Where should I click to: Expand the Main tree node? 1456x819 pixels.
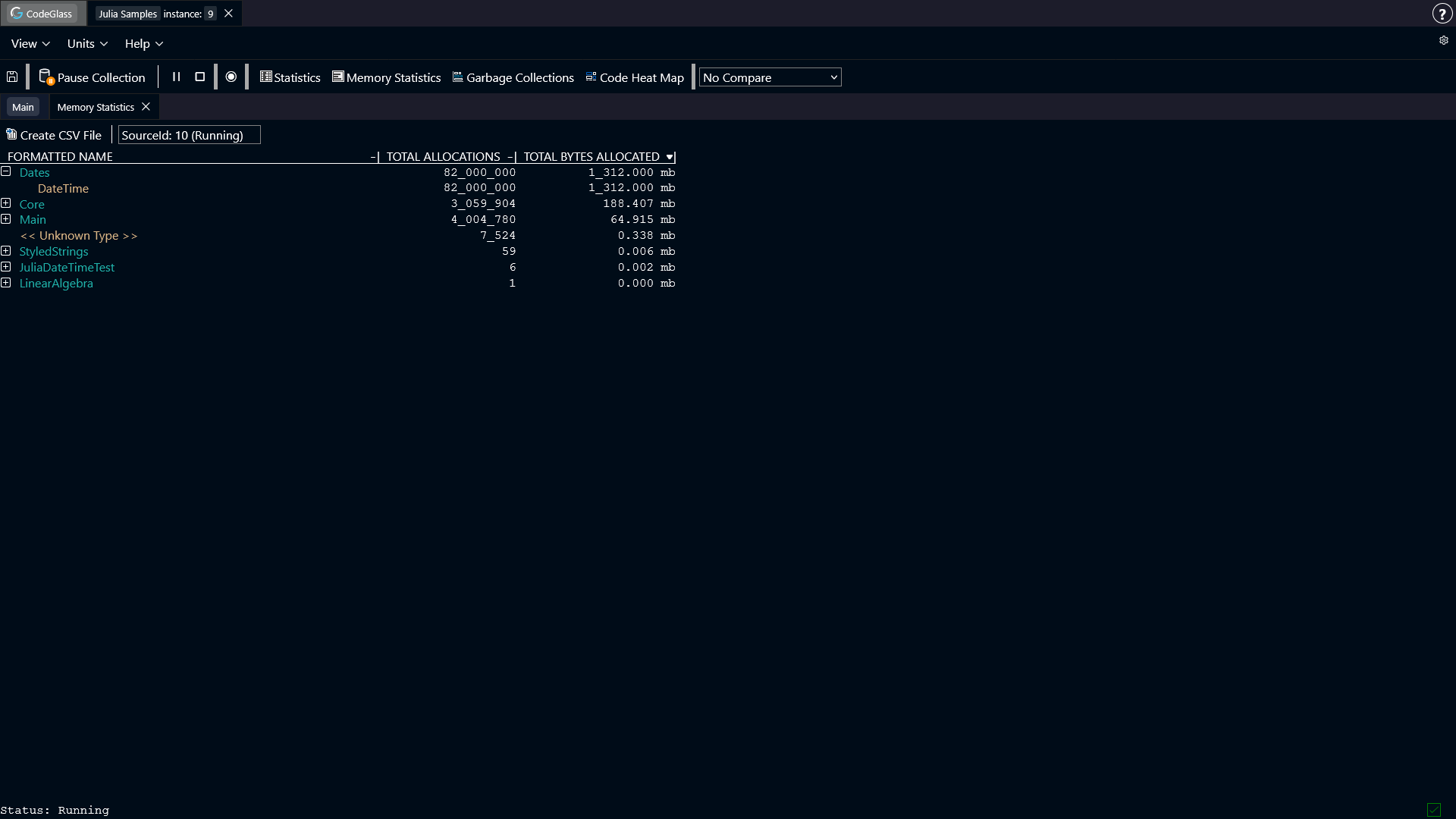5,220
